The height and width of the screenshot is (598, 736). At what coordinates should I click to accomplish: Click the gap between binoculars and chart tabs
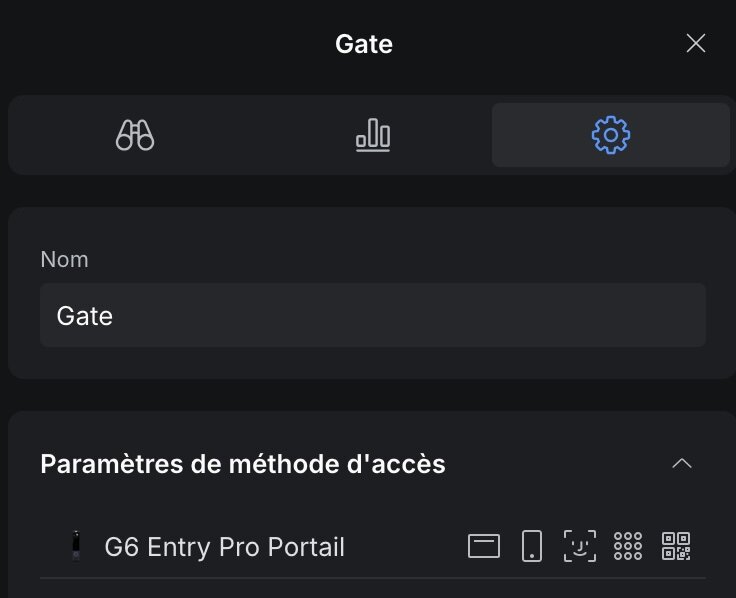tap(254, 135)
